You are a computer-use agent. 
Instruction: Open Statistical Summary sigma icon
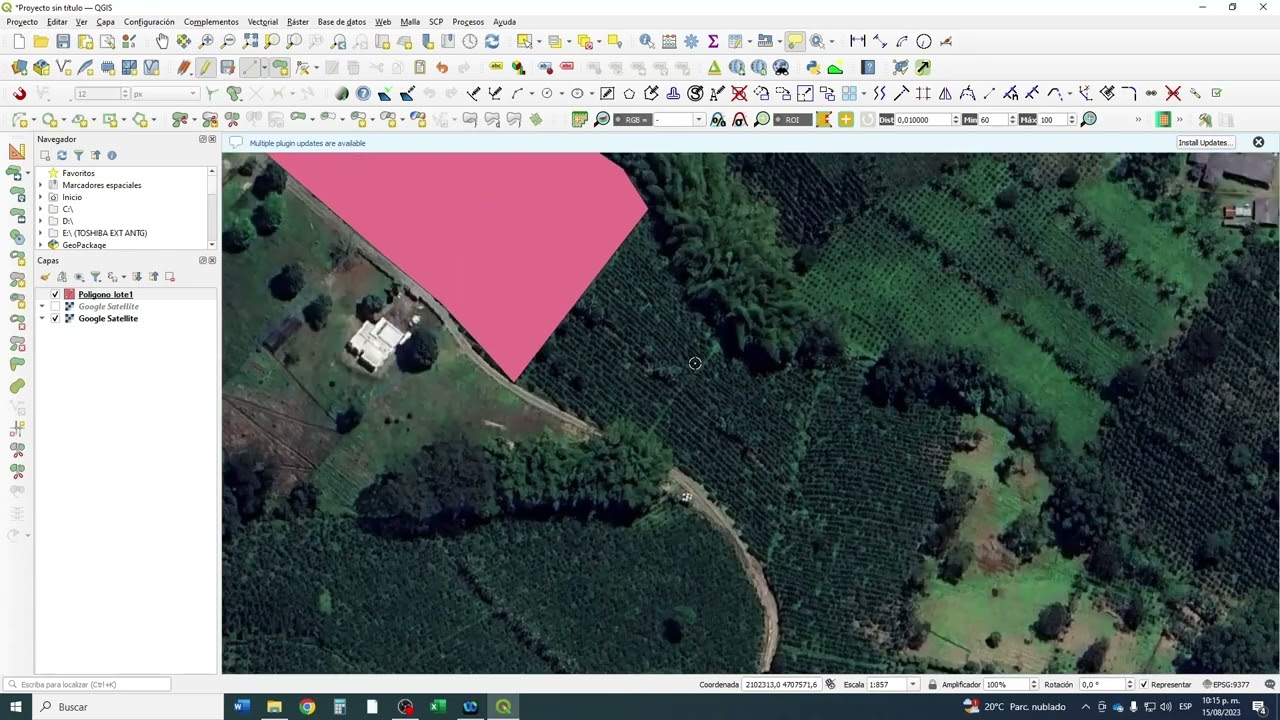point(713,41)
